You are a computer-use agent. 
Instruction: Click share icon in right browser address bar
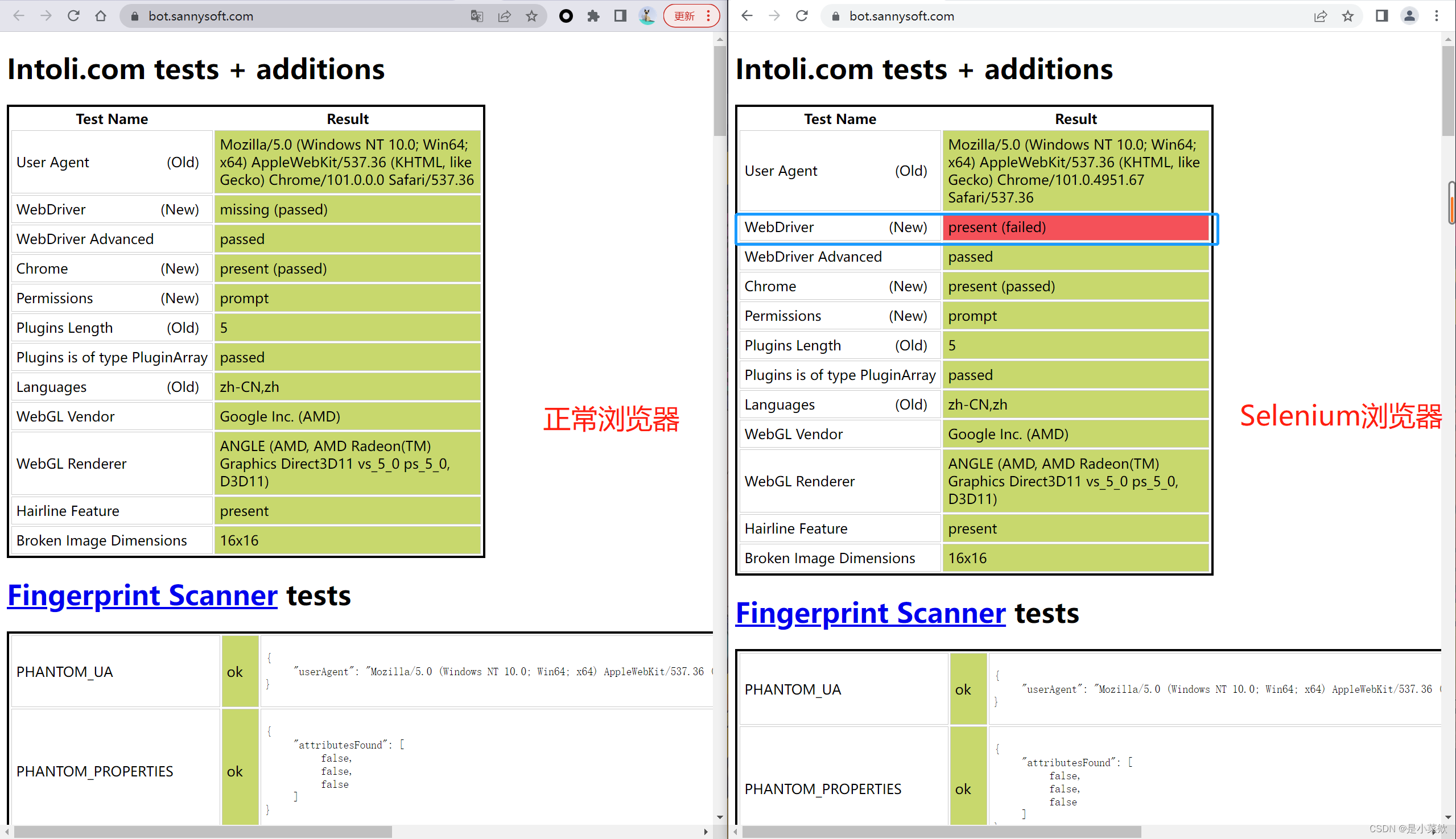point(1320,15)
